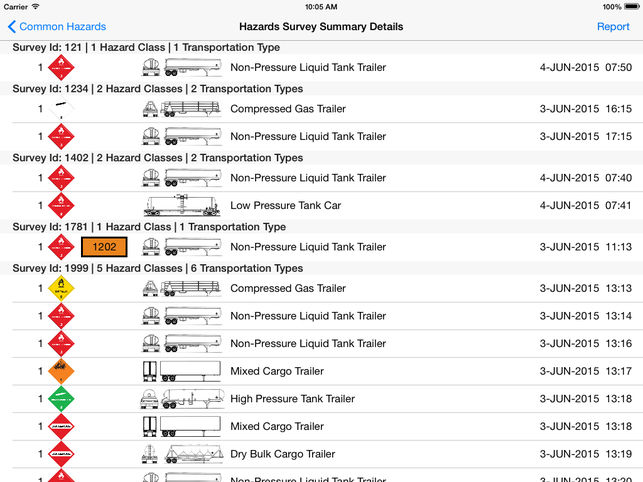
Task: Click the green hazard placard icon
Action: point(62,399)
